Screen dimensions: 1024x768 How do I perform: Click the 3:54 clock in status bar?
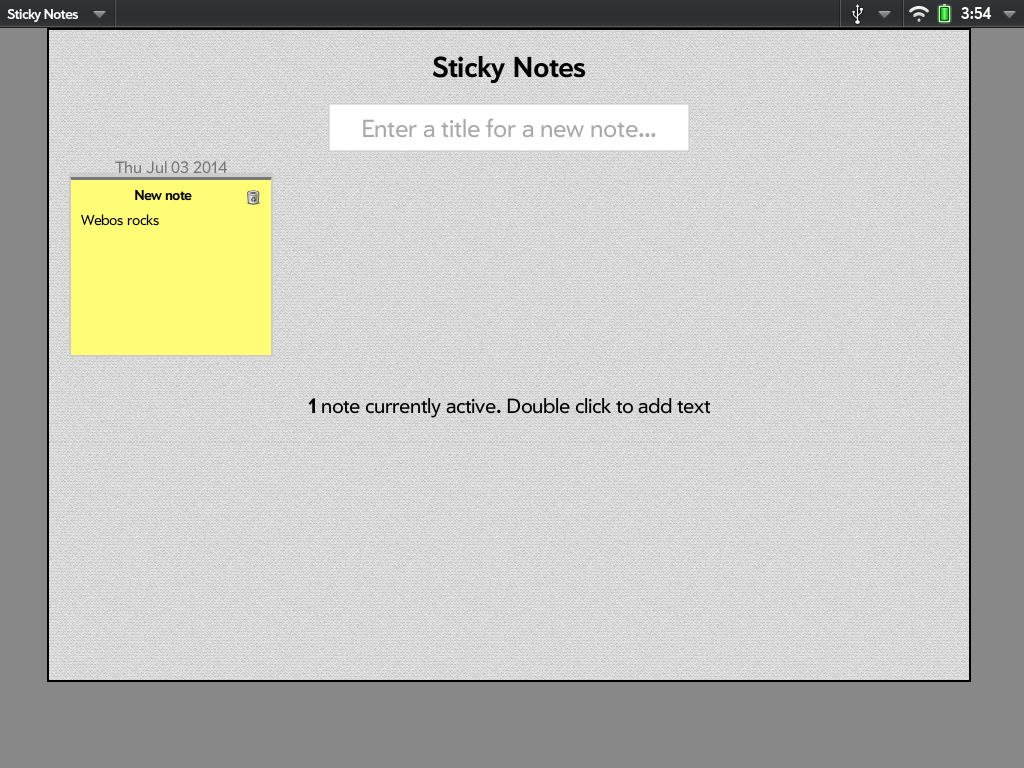tap(975, 14)
